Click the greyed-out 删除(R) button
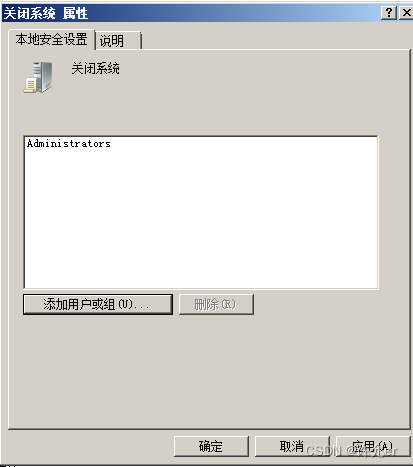Image resolution: width=413 pixels, height=467 pixels. click(x=216, y=304)
